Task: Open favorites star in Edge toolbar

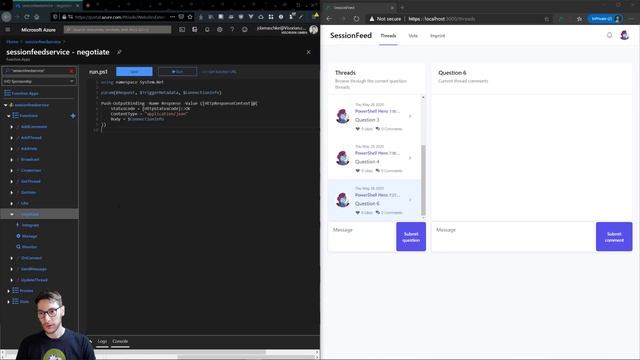Action: [579, 19]
